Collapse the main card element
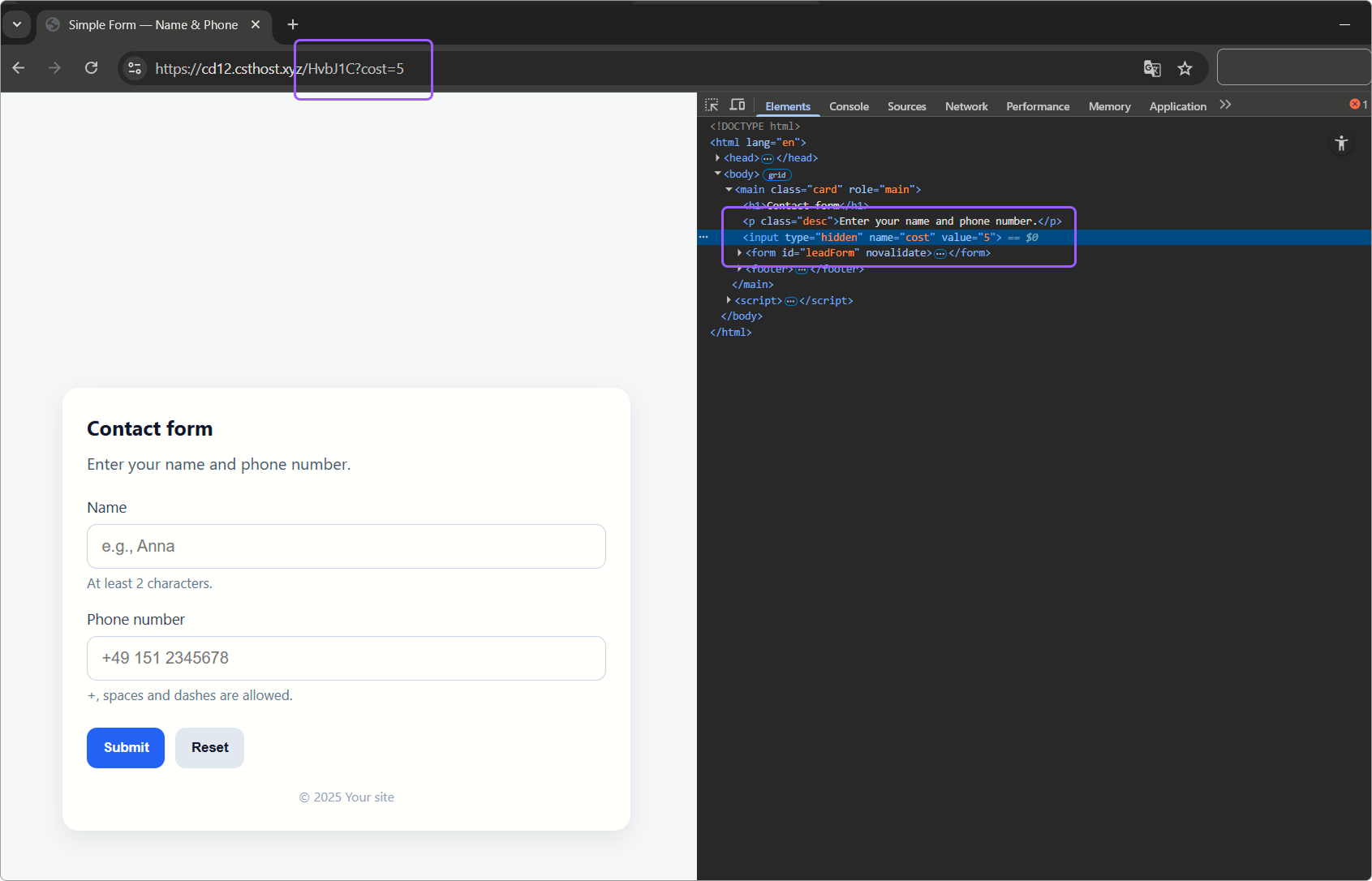Image resolution: width=1372 pixels, height=881 pixels. [x=729, y=190]
